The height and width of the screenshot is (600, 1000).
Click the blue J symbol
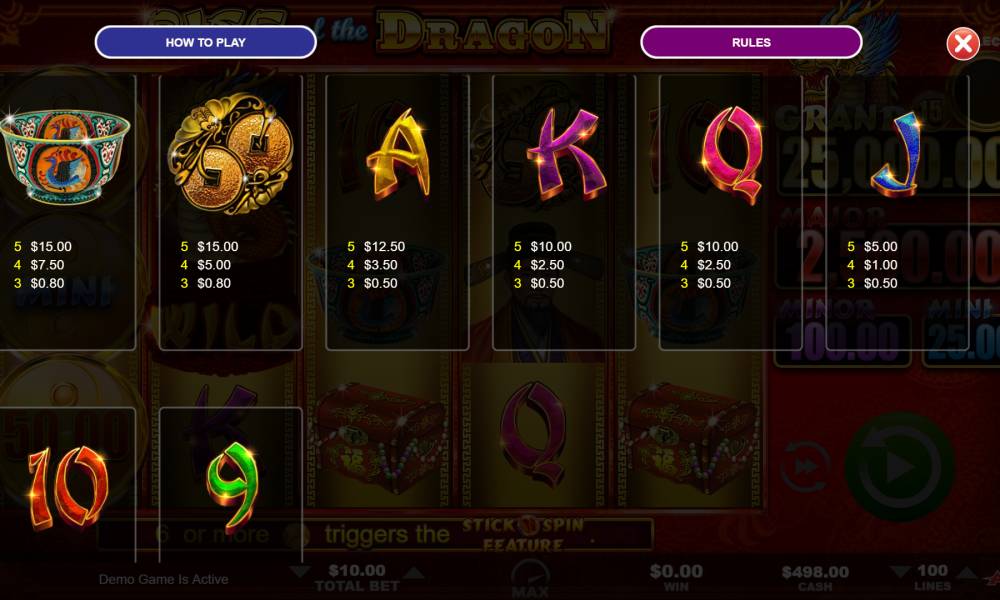click(x=897, y=154)
